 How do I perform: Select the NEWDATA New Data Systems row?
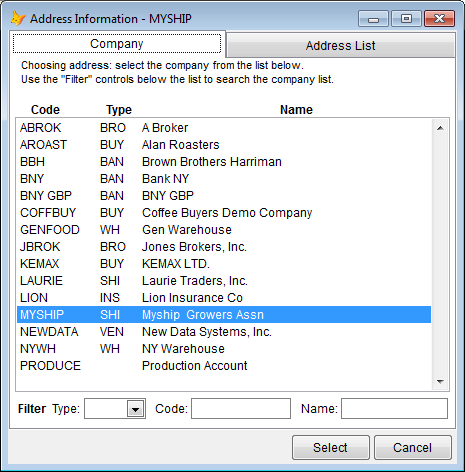point(224,332)
